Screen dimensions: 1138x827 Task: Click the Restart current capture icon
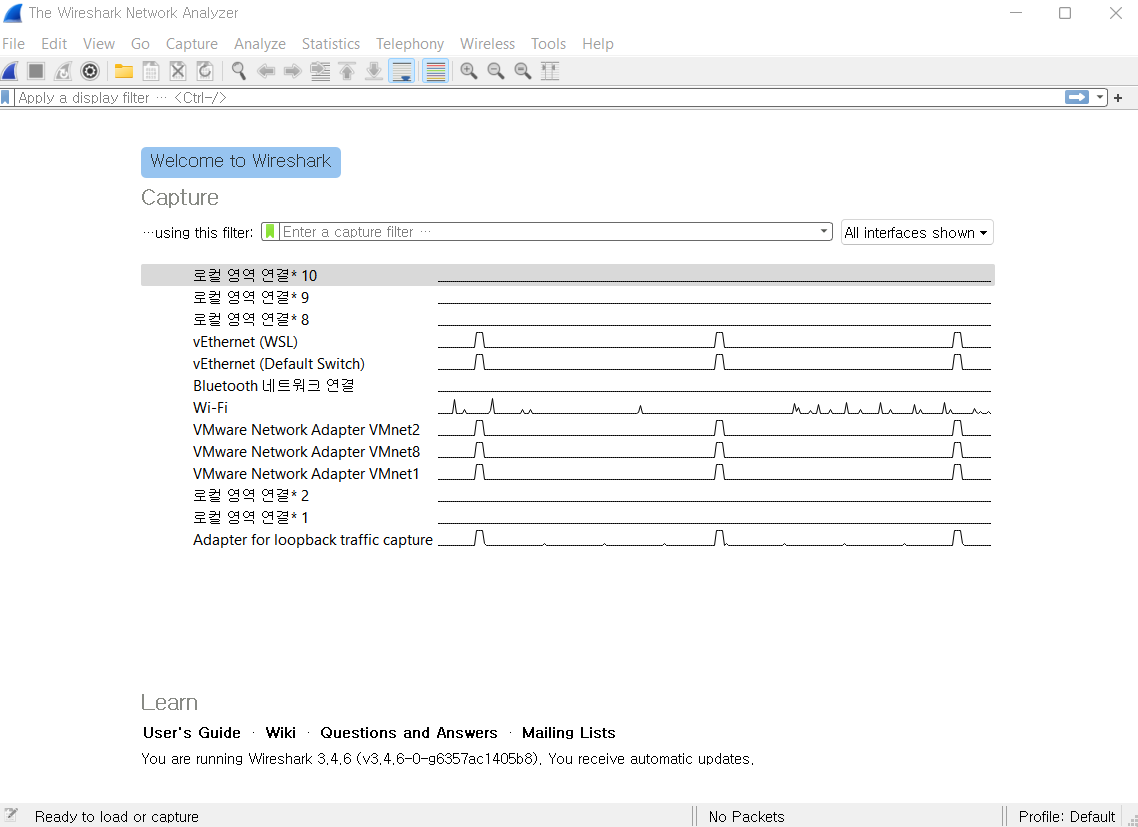63,71
